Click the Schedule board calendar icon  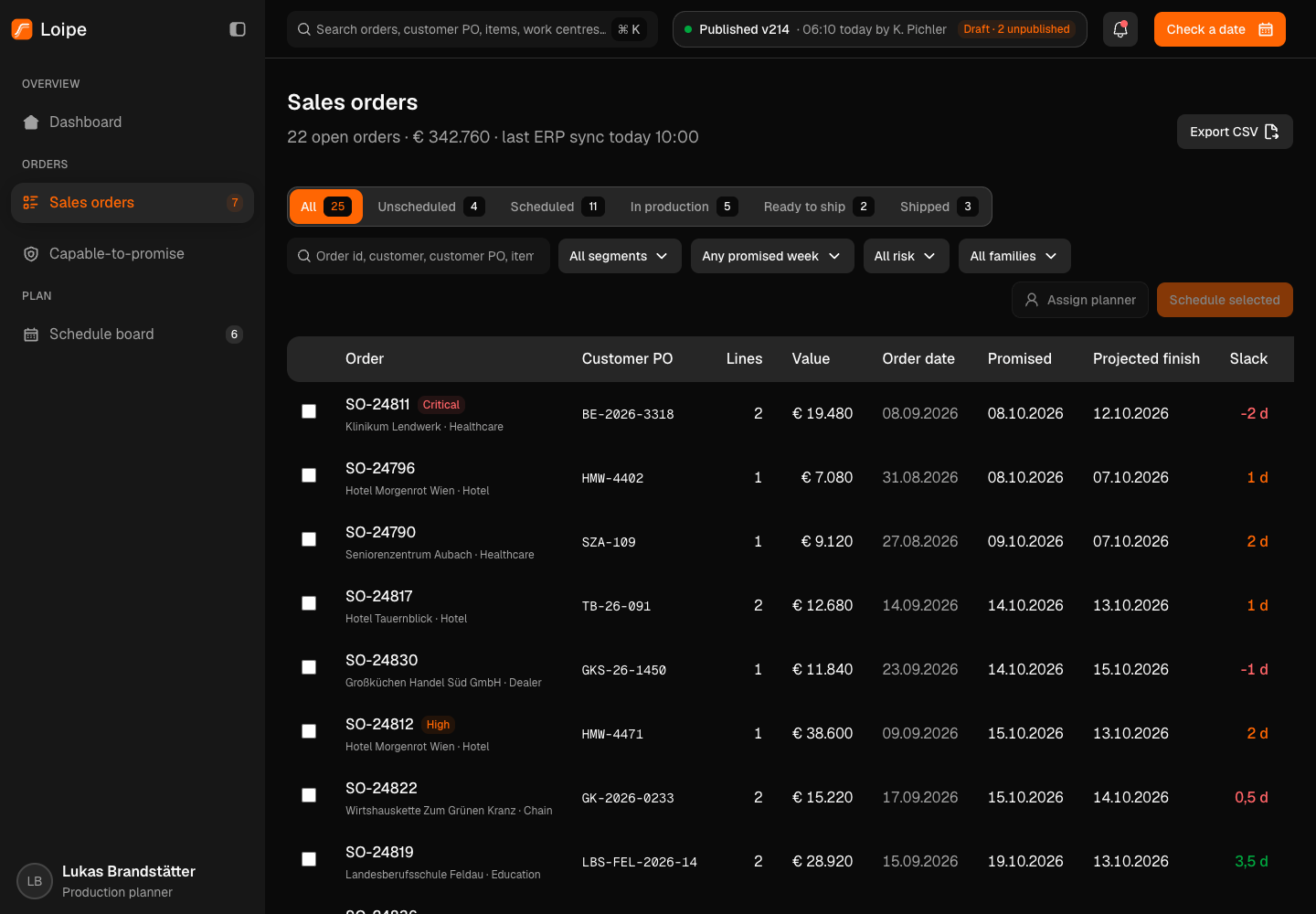pyautogui.click(x=31, y=335)
